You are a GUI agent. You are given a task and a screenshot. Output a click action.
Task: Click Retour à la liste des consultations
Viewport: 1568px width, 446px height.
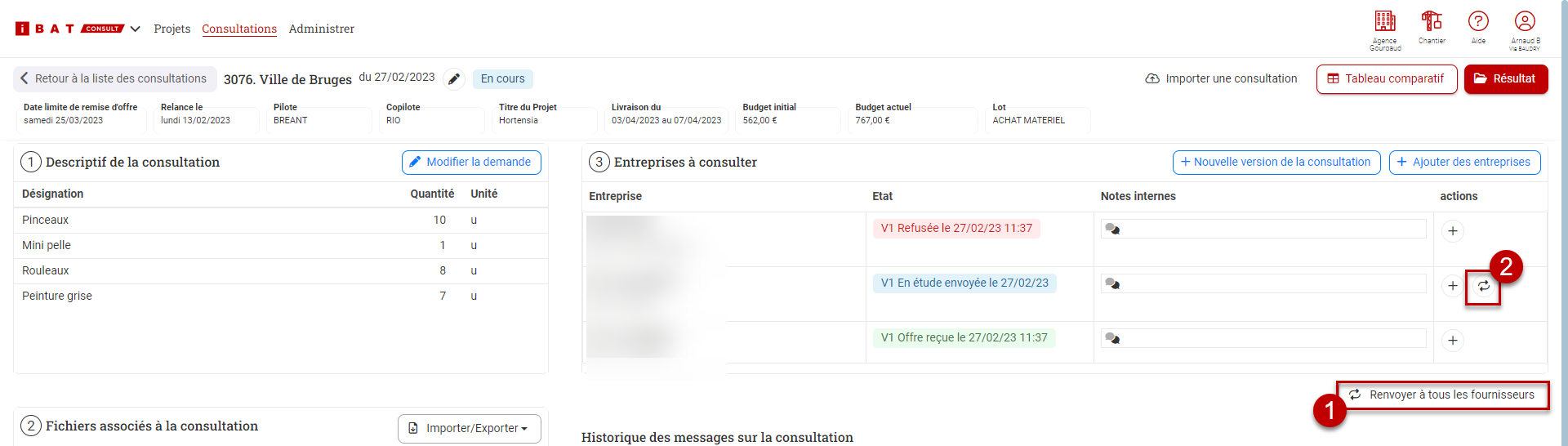coord(114,78)
